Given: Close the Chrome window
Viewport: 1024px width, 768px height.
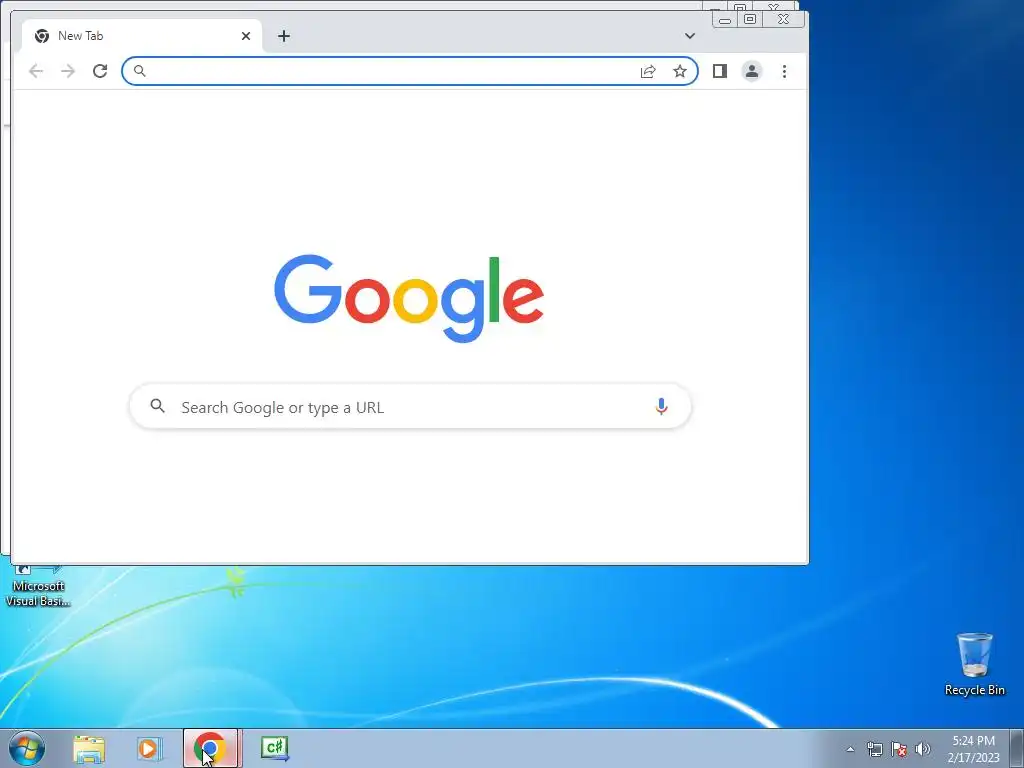Looking at the screenshot, I should [x=784, y=20].
